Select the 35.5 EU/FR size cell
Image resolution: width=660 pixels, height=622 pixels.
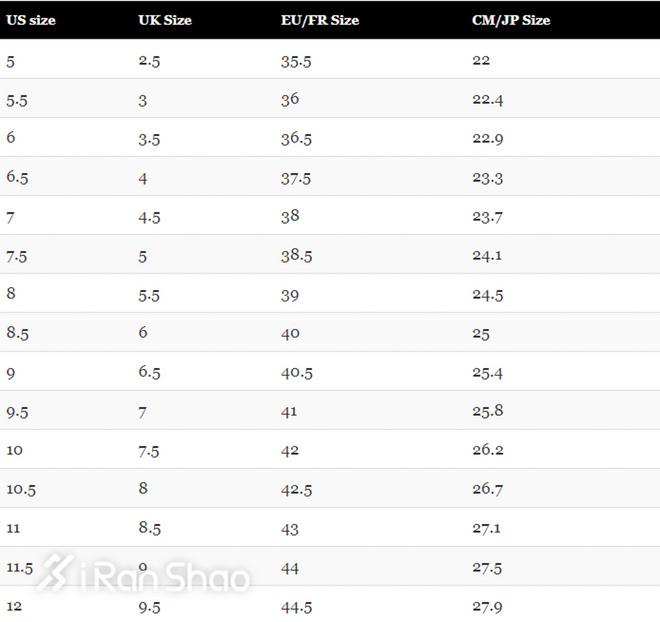point(296,60)
